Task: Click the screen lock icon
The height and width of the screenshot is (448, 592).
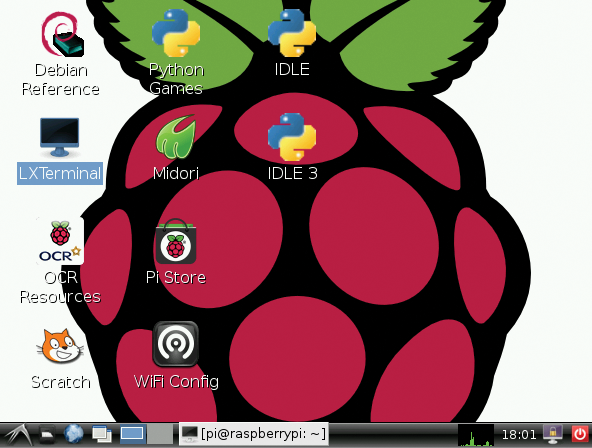Action: [553, 434]
